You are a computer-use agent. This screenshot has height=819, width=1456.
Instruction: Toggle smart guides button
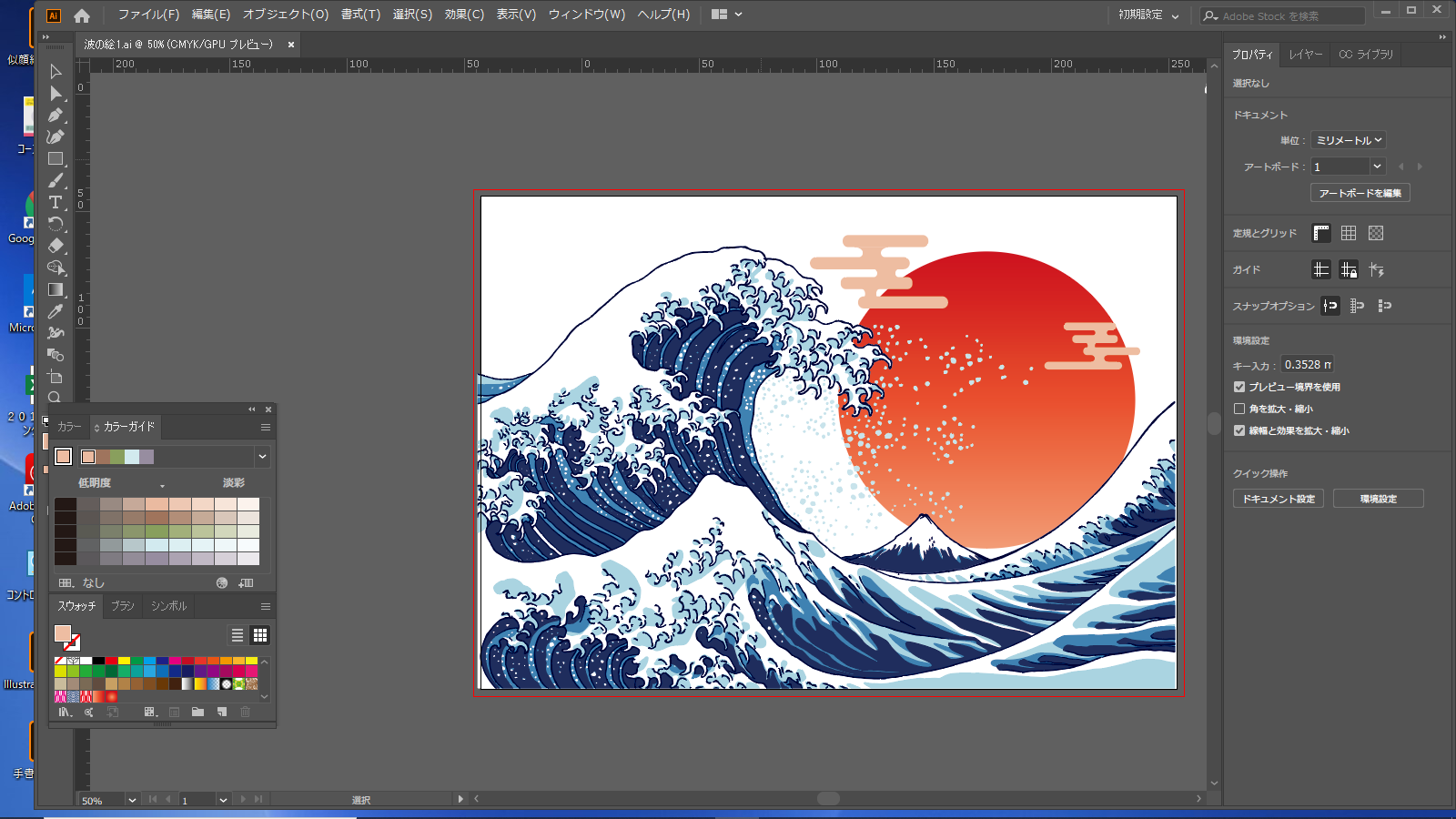click(1376, 269)
